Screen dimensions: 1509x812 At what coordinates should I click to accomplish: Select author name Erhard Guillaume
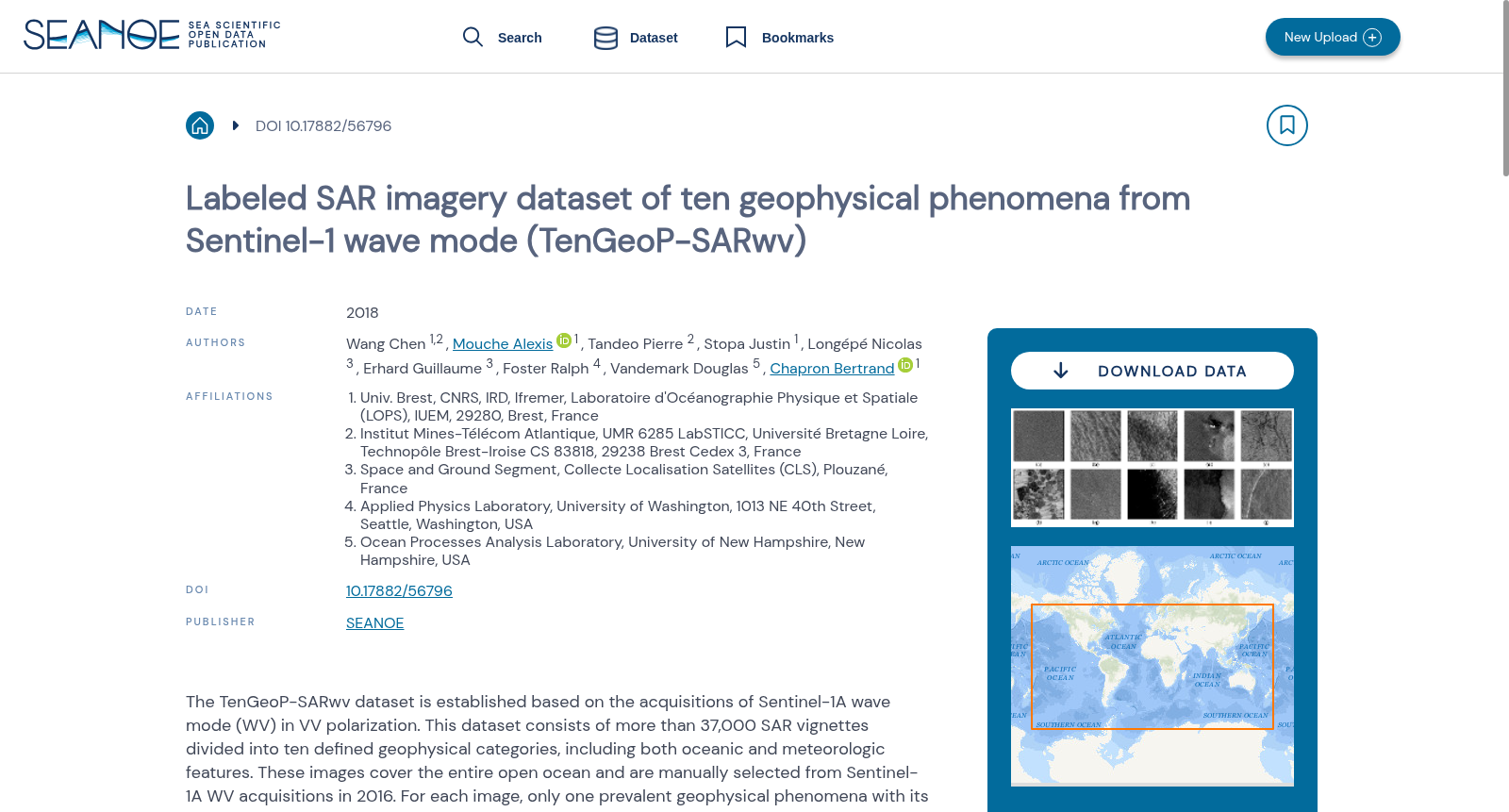point(423,369)
